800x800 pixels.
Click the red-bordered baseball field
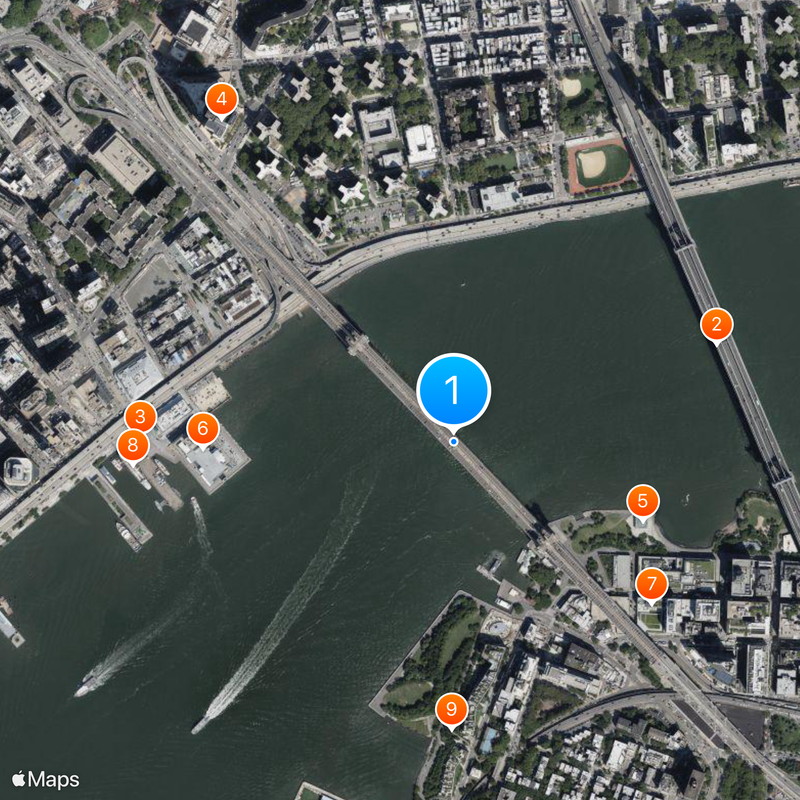tap(601, 165)
